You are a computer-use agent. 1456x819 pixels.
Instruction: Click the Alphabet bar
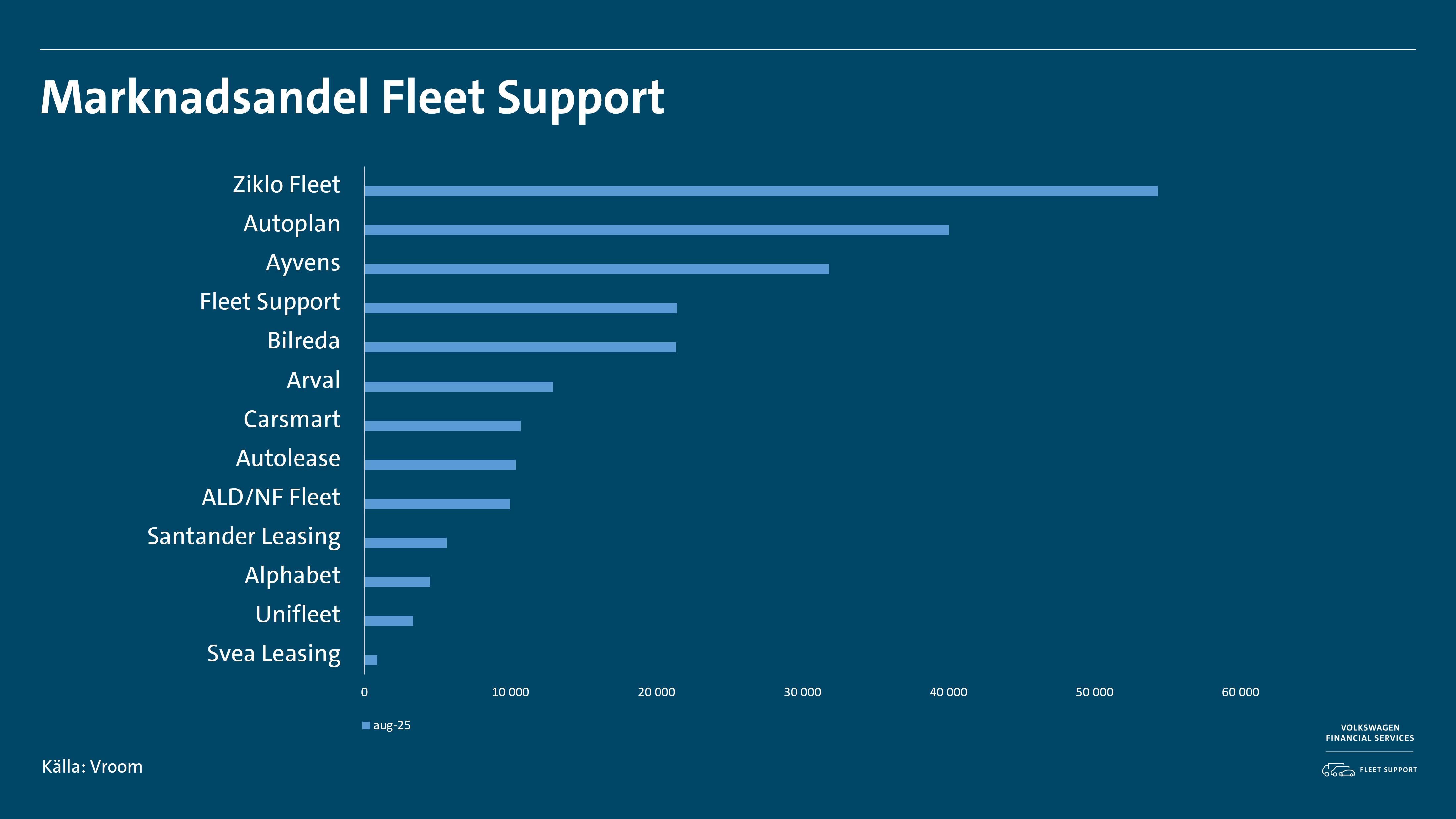397,582
